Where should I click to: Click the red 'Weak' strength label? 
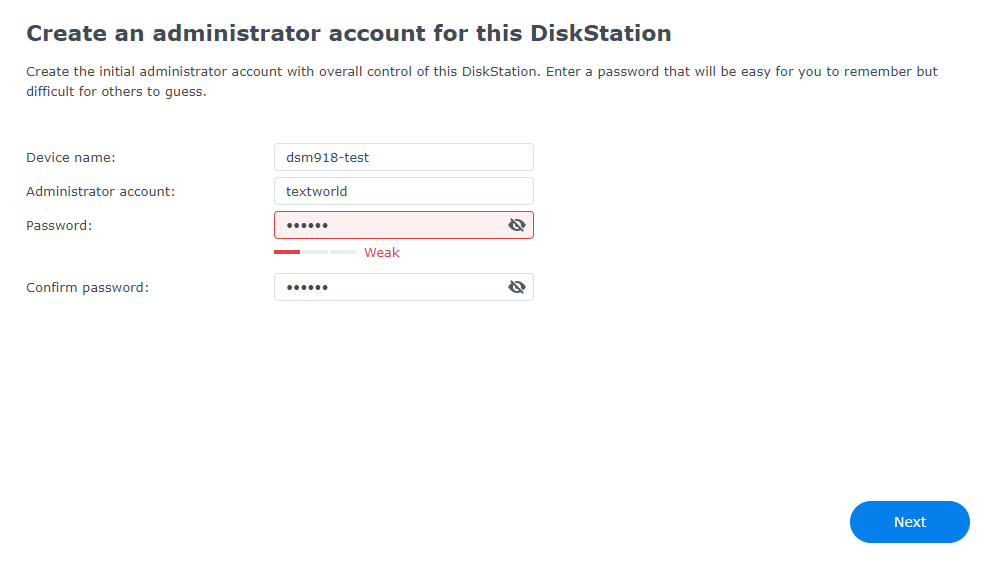(381, 253)
